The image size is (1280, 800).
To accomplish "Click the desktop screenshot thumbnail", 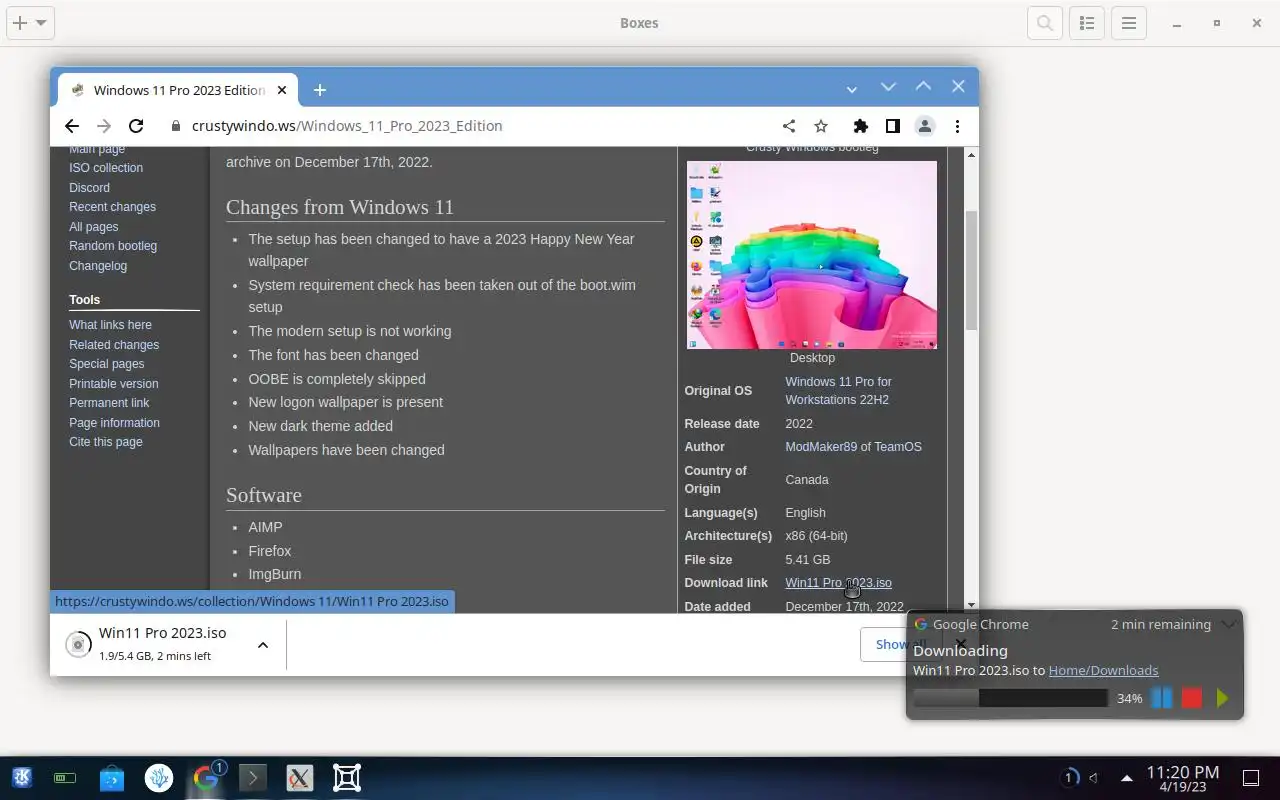I will 812,255.
